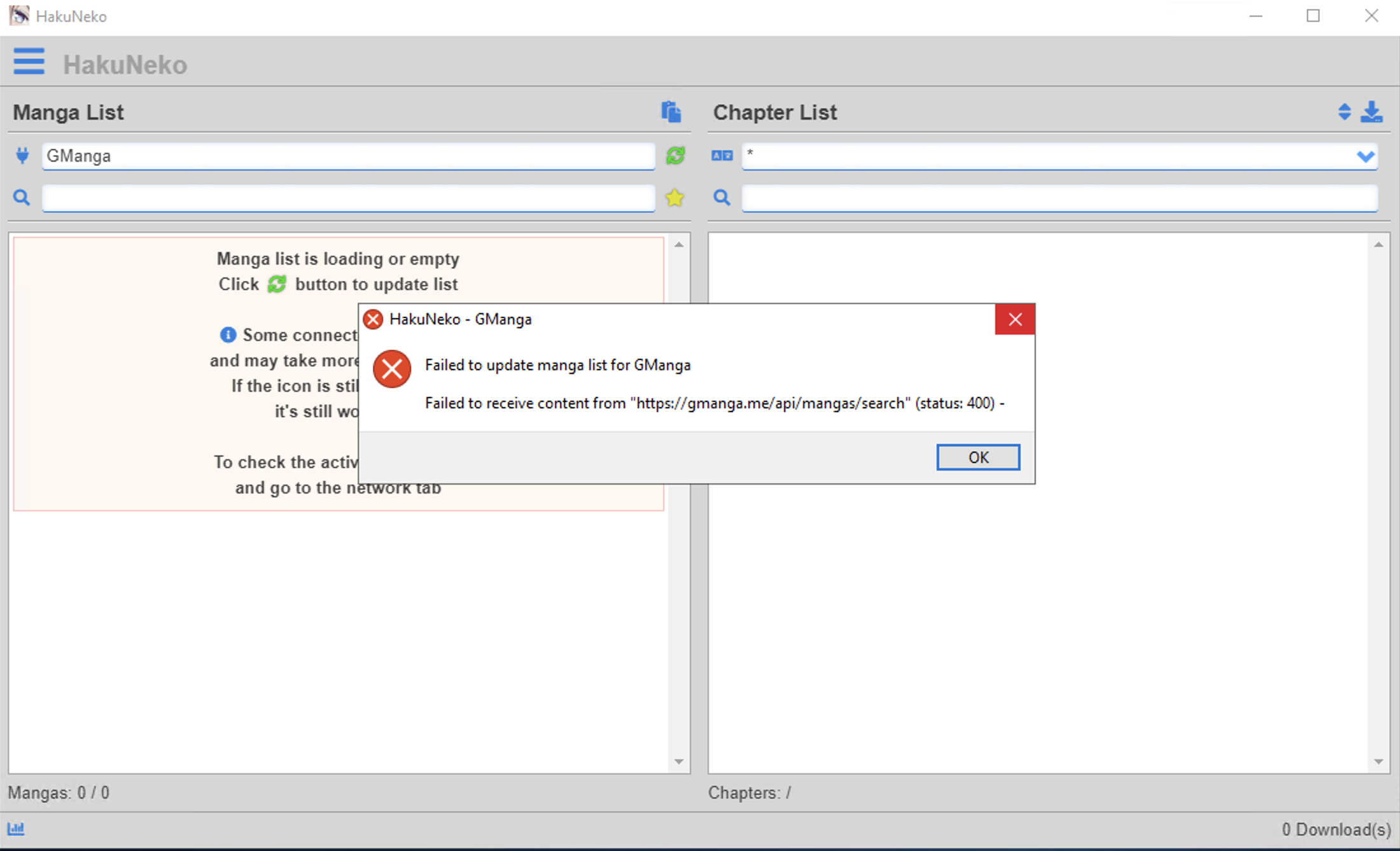Open the status bar chart icon
1400x851 pixels.
coord(16,829)
